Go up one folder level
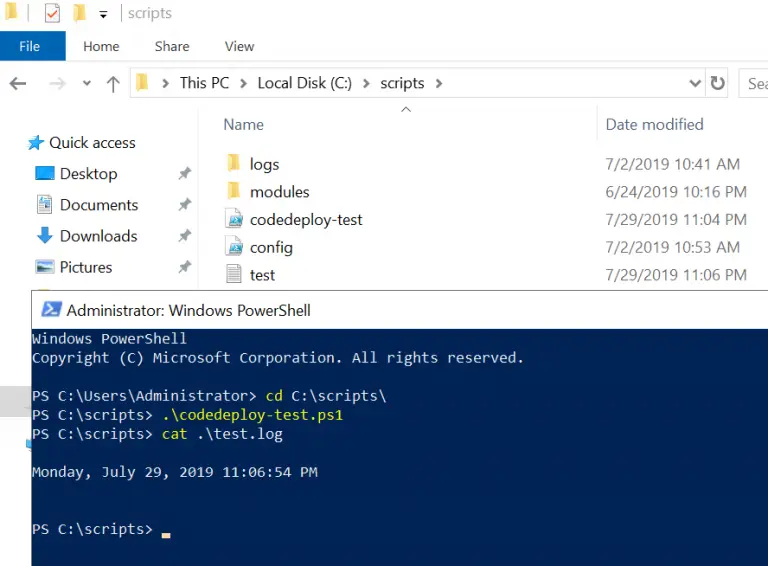 pyautogui.click(x=113, y=84)
